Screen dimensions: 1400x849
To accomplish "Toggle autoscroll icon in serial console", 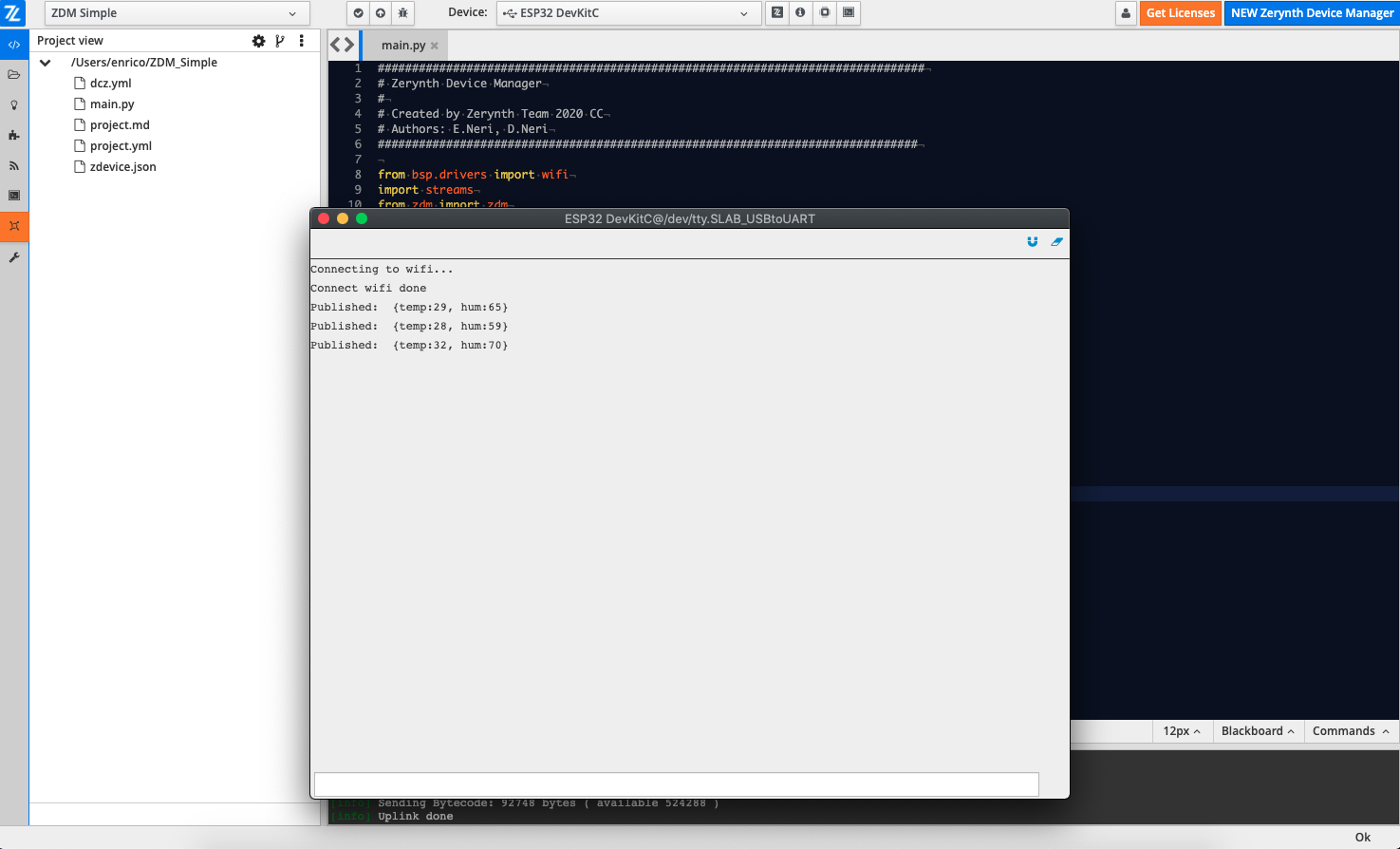I will (x=1033, y=242).
